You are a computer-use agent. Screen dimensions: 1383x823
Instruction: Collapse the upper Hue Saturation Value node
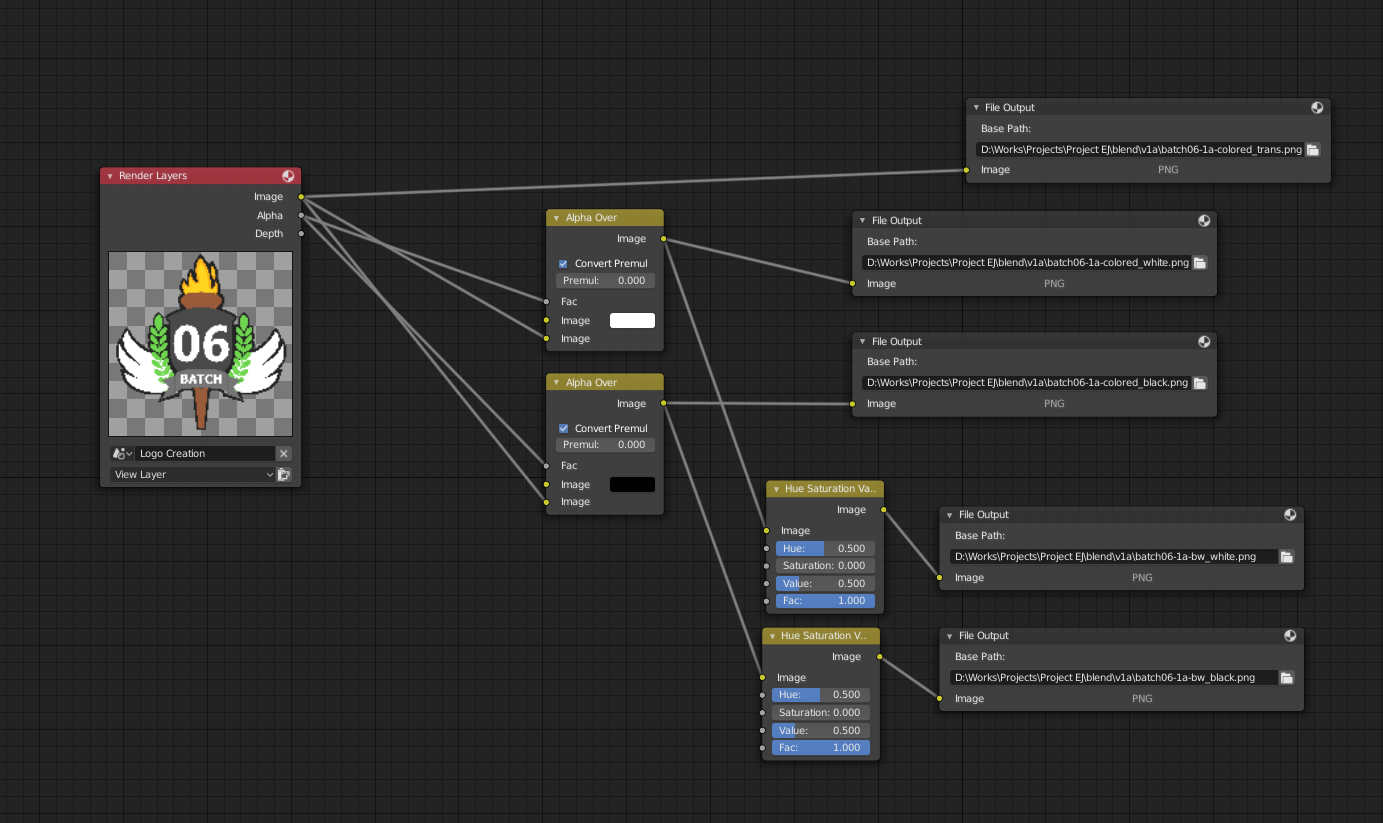click(x=776, y=489)
